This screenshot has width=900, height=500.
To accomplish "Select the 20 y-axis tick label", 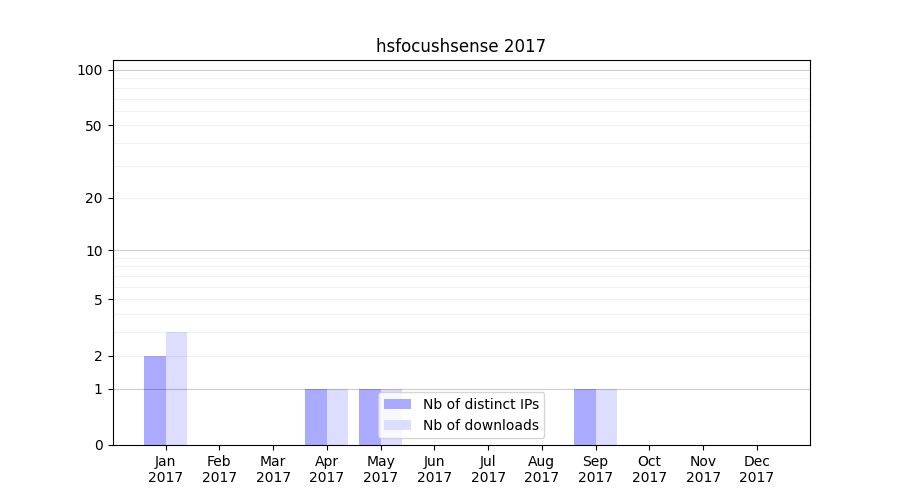I will tap(94, 198).
